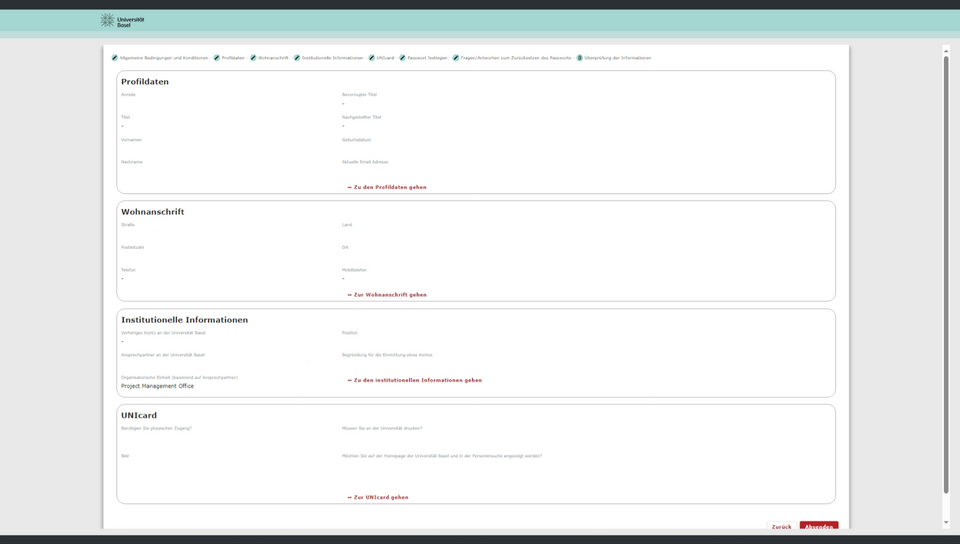
Task: Click the Überprüfung der Informationen step icon
Action: point(579,58)
